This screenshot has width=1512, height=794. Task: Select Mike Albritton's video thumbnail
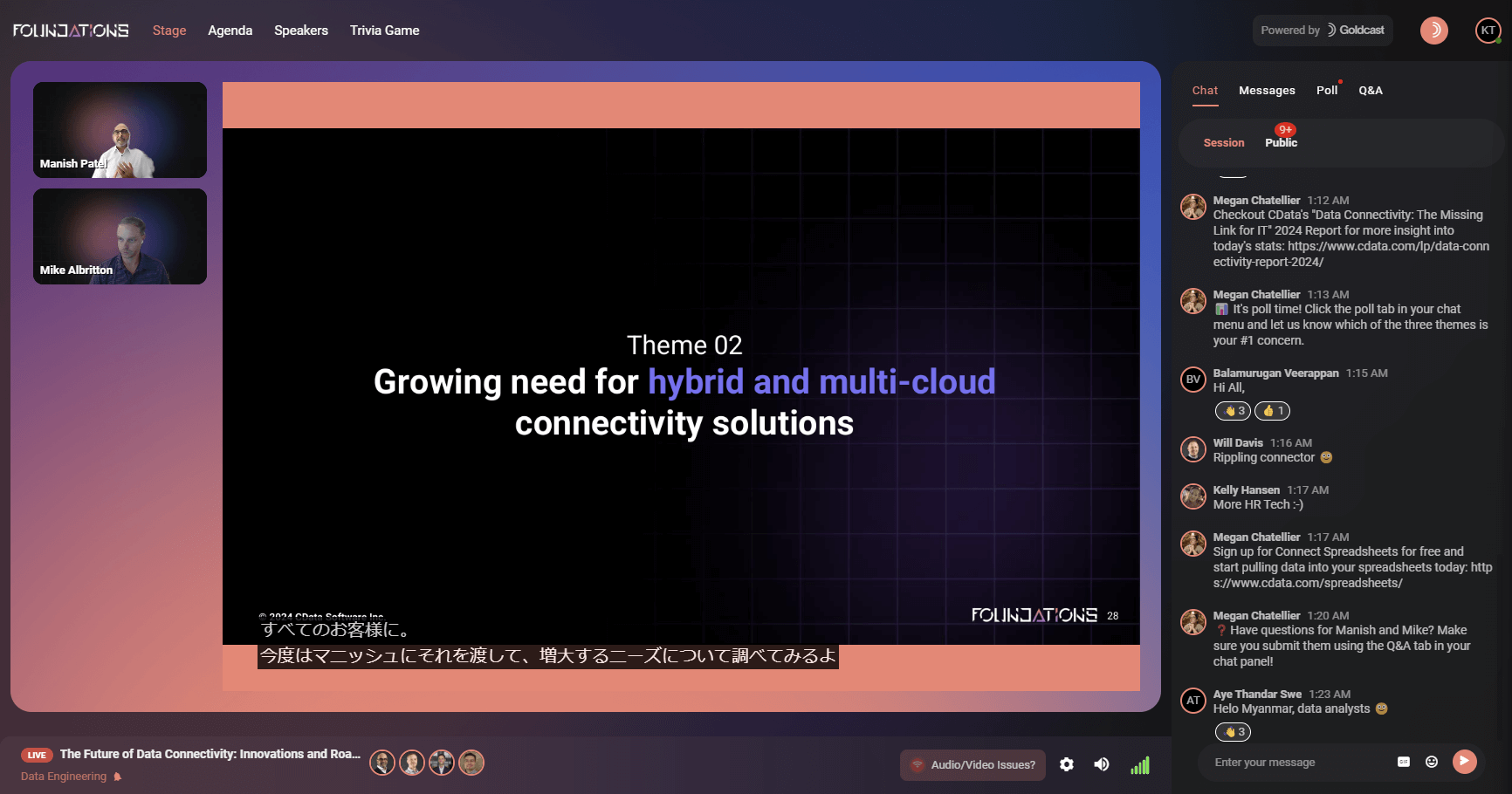(x=120, y=236)
